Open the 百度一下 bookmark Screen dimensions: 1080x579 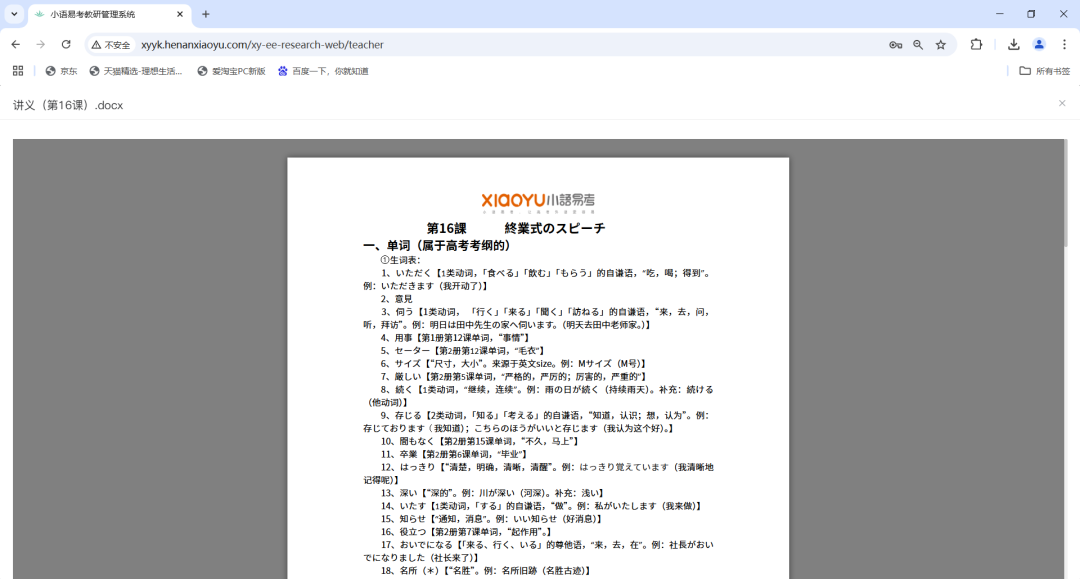point(323,71)
